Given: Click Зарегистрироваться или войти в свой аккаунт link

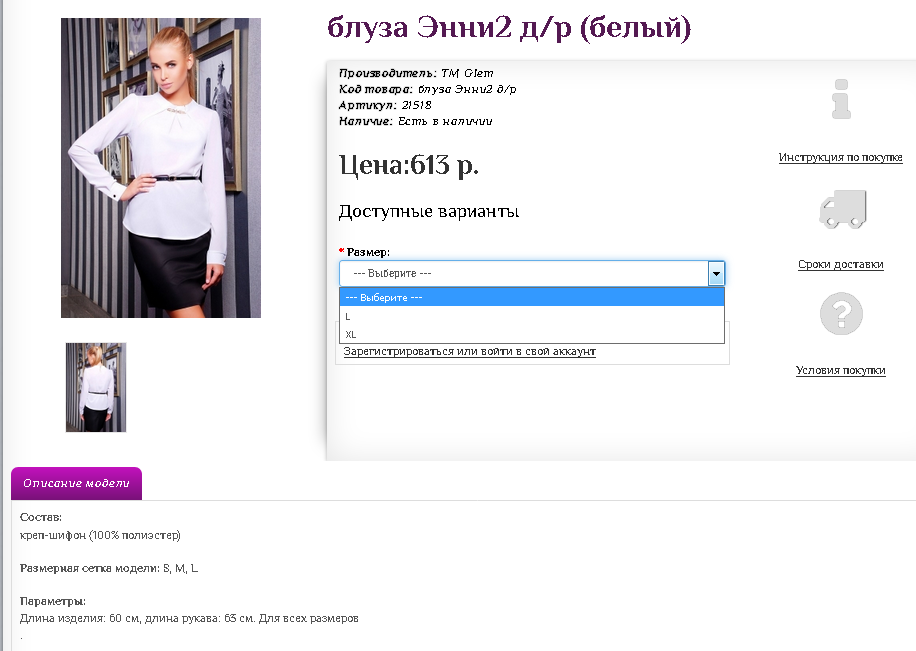Looking at the screenshot, I should [470, 351].
